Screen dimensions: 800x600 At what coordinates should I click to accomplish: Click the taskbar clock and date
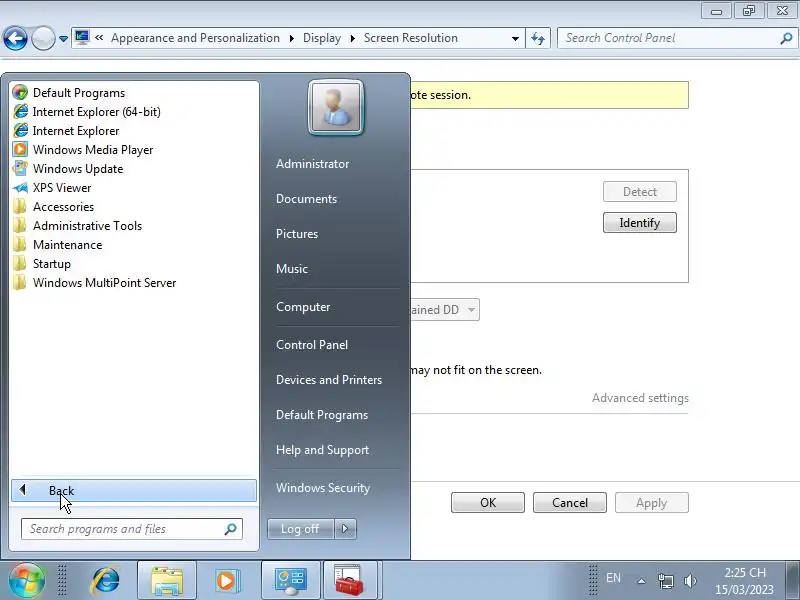coord(744,581)
